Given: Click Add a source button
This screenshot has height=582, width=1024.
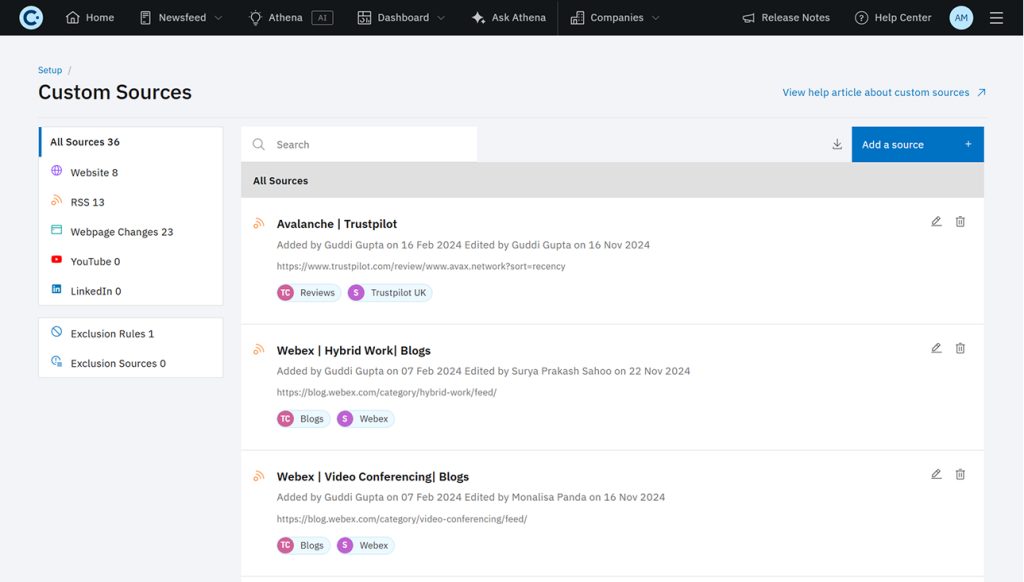Looking at the screenshot, I should click(916, 143).
